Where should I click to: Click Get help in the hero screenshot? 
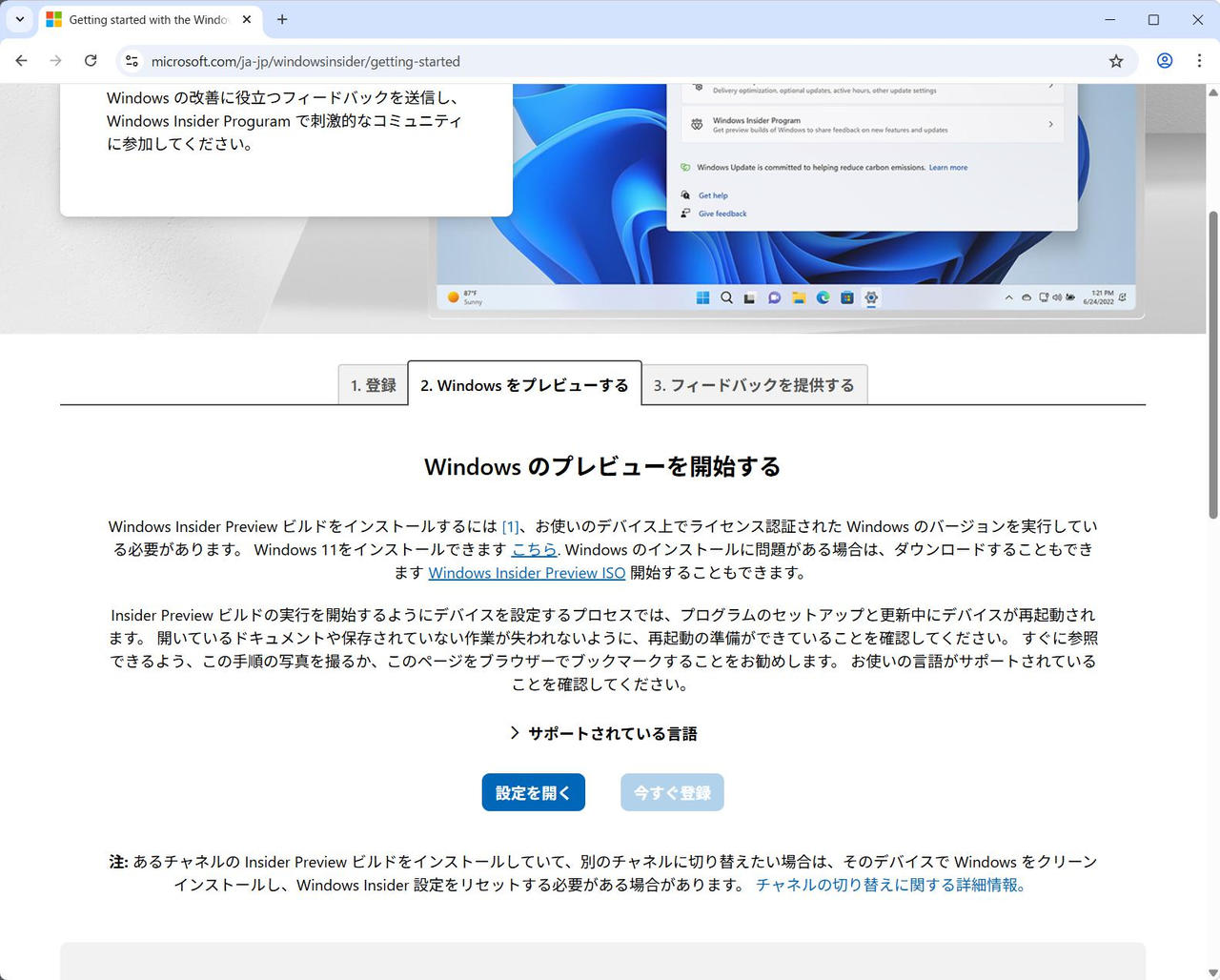(713, 195)
